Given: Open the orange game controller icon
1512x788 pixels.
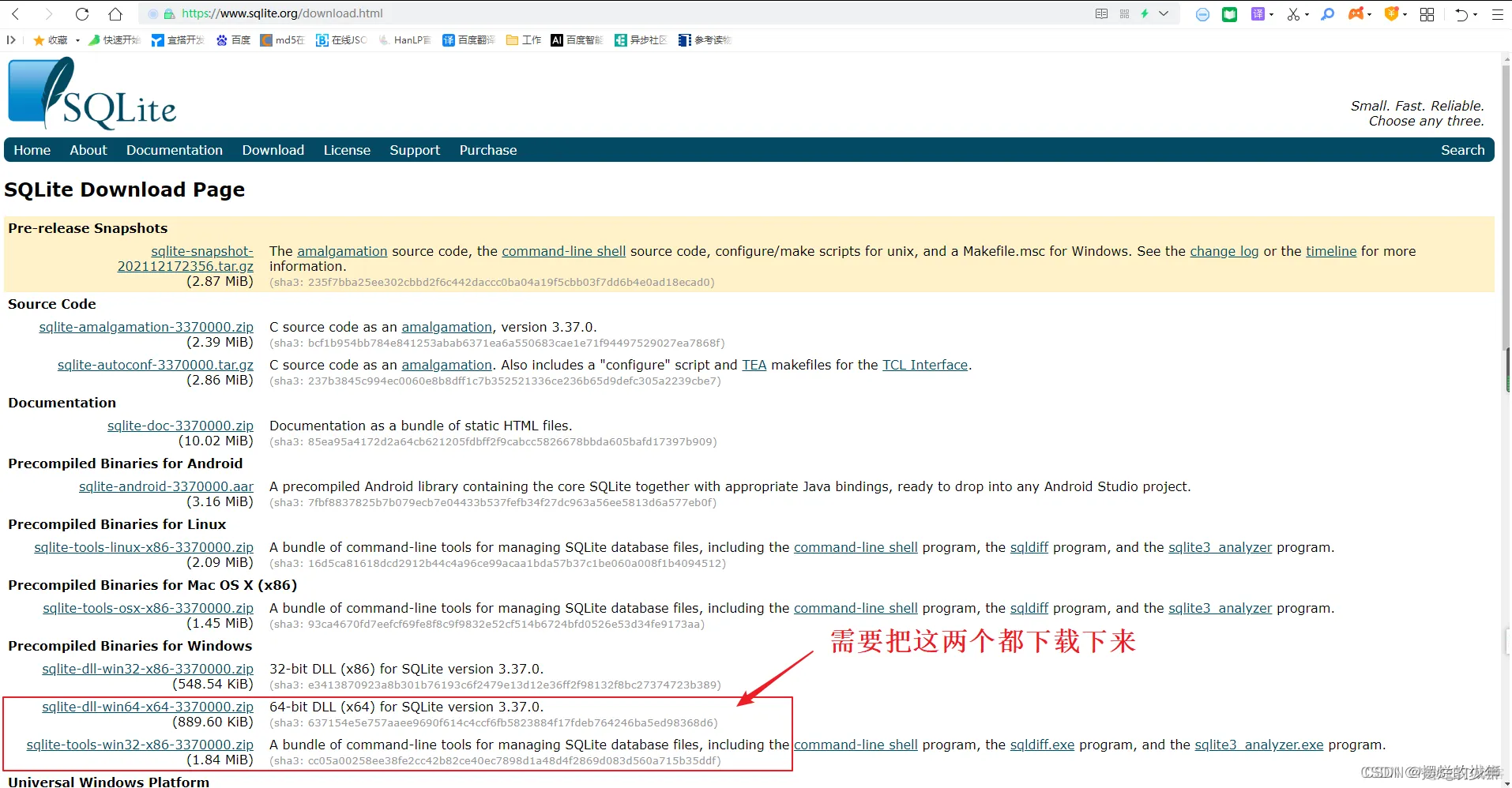Looking at the screenshot, I should [x=1356, y=14].
